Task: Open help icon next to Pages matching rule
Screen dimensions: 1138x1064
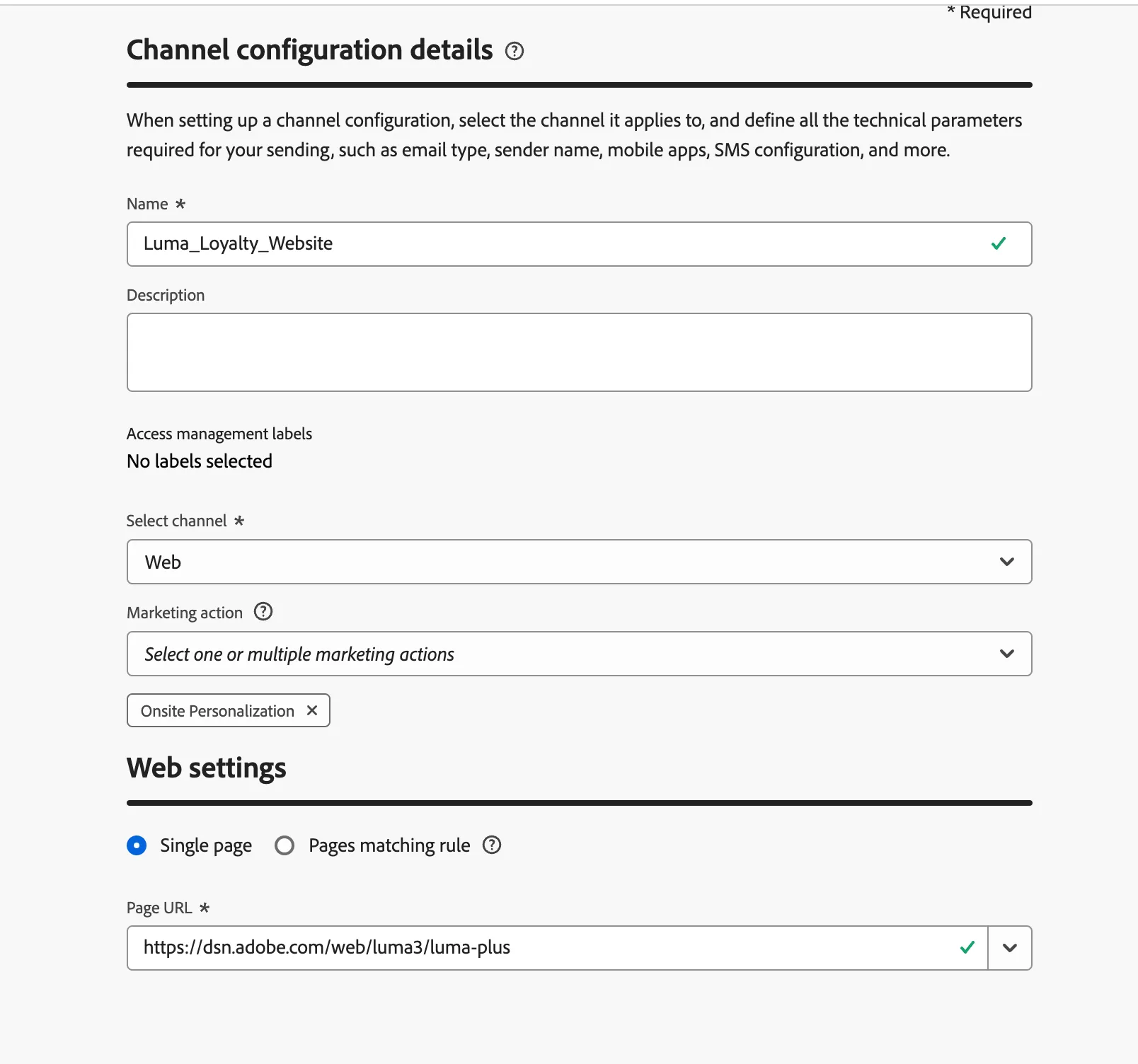Action: 492,845
